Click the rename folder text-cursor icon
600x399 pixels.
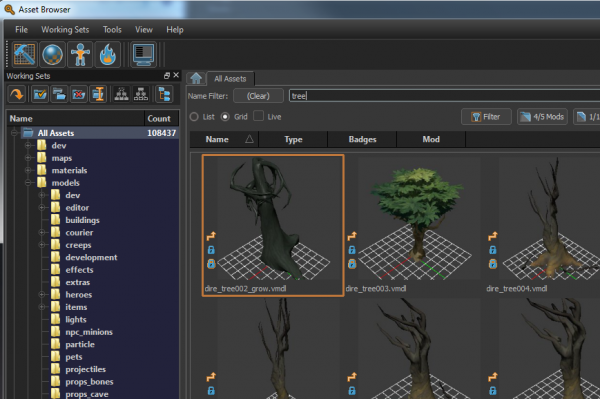coord(98,94)
